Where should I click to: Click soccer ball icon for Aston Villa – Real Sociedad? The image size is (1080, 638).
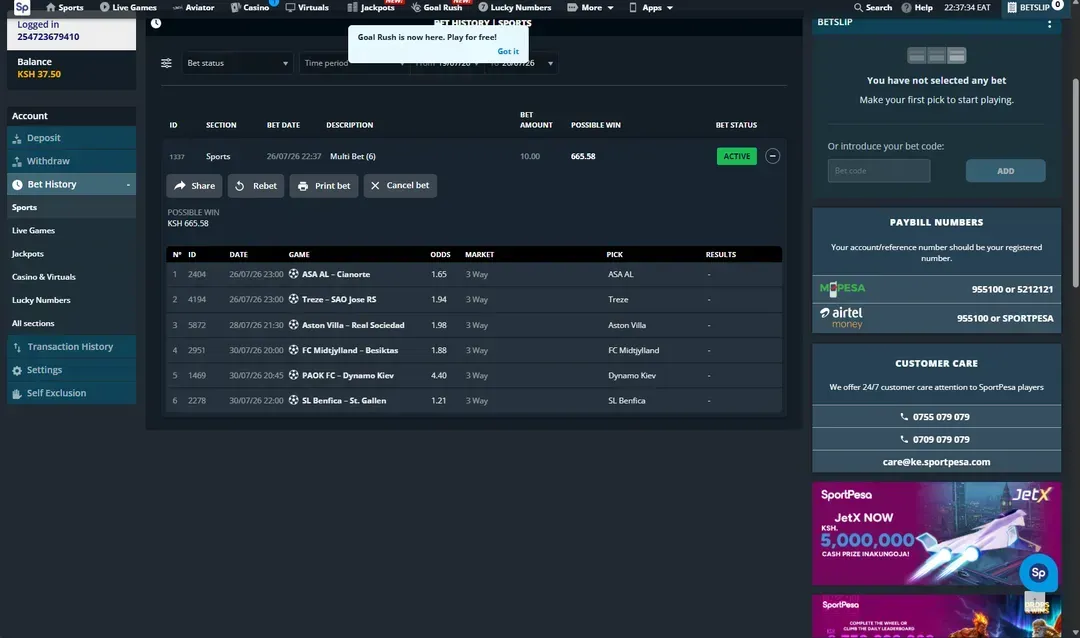(x=293, y=325)
